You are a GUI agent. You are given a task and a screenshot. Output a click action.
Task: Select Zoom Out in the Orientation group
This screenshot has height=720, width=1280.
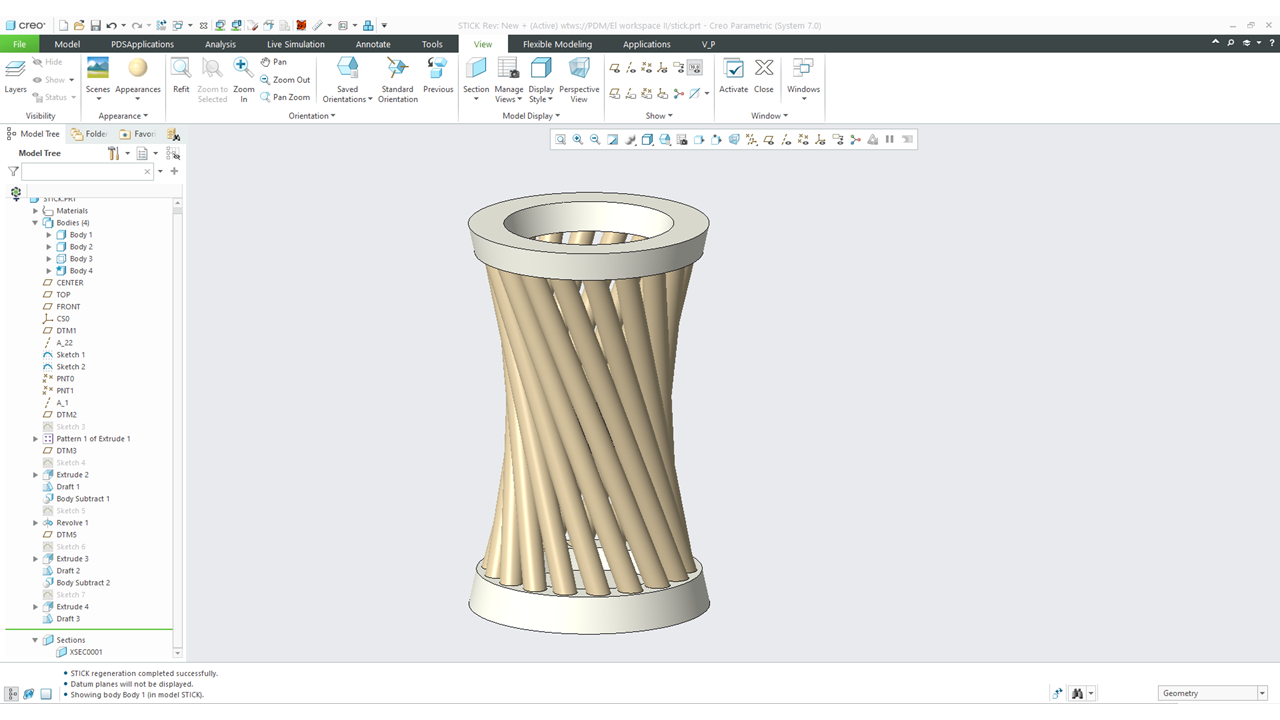pos(285,80)
